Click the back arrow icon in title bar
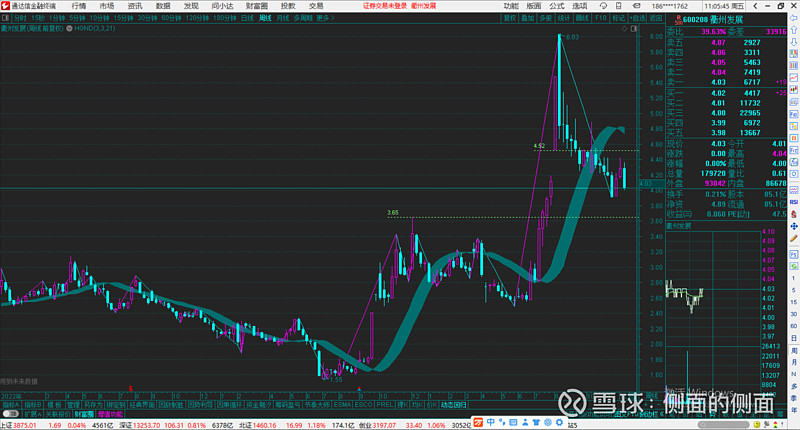 [756, 6]
